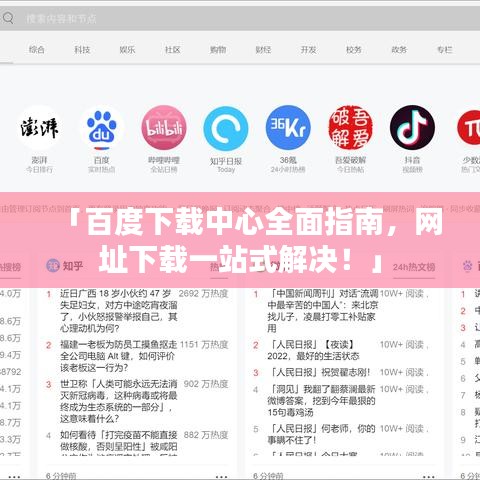
Task: Open the 抖音 TikTok icon
Action: pyautogui.click(x=412, y=128)
